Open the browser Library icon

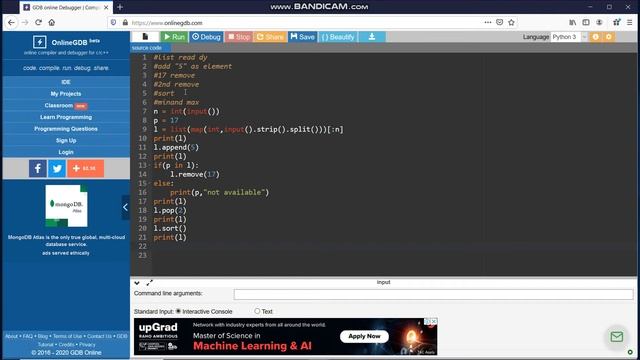(x=573, y=23)
